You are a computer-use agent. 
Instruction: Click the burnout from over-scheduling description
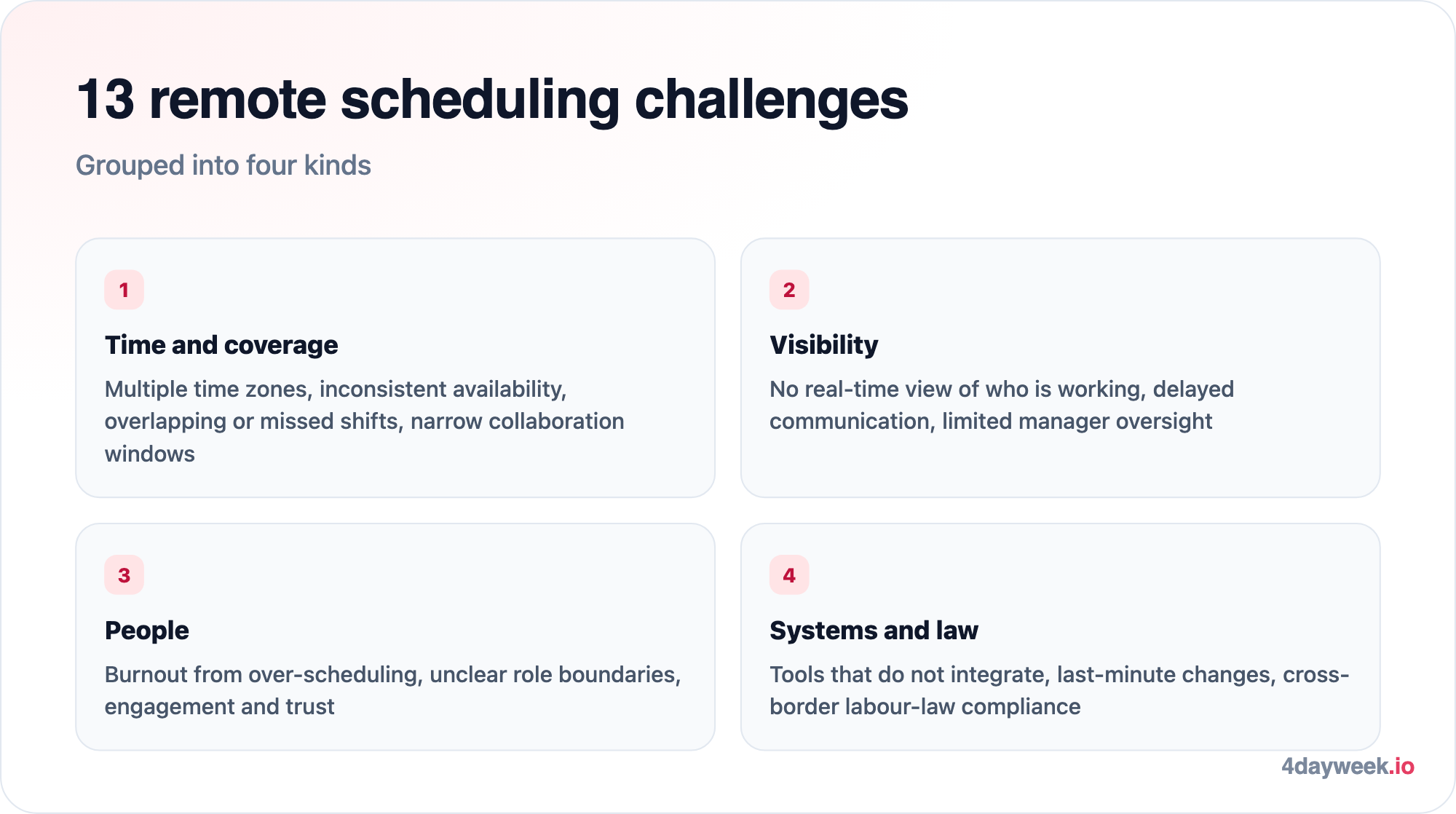click(x=393, y=690)
